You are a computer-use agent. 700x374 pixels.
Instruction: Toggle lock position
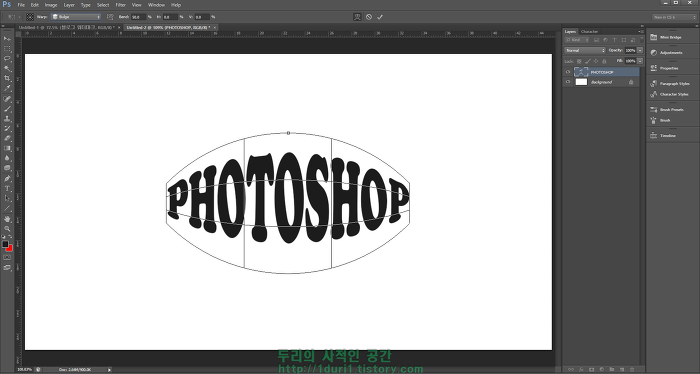coord(596,61)
